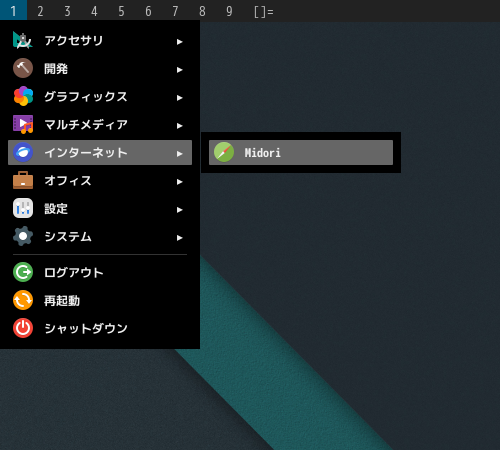
Task: Click the 設定 sliders icon
Action: coord(23,208)
